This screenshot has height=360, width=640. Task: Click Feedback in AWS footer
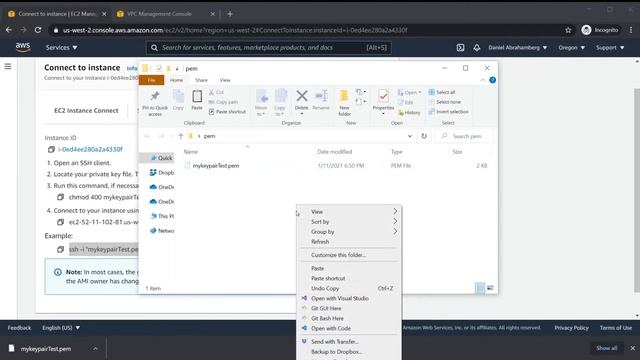19,328
